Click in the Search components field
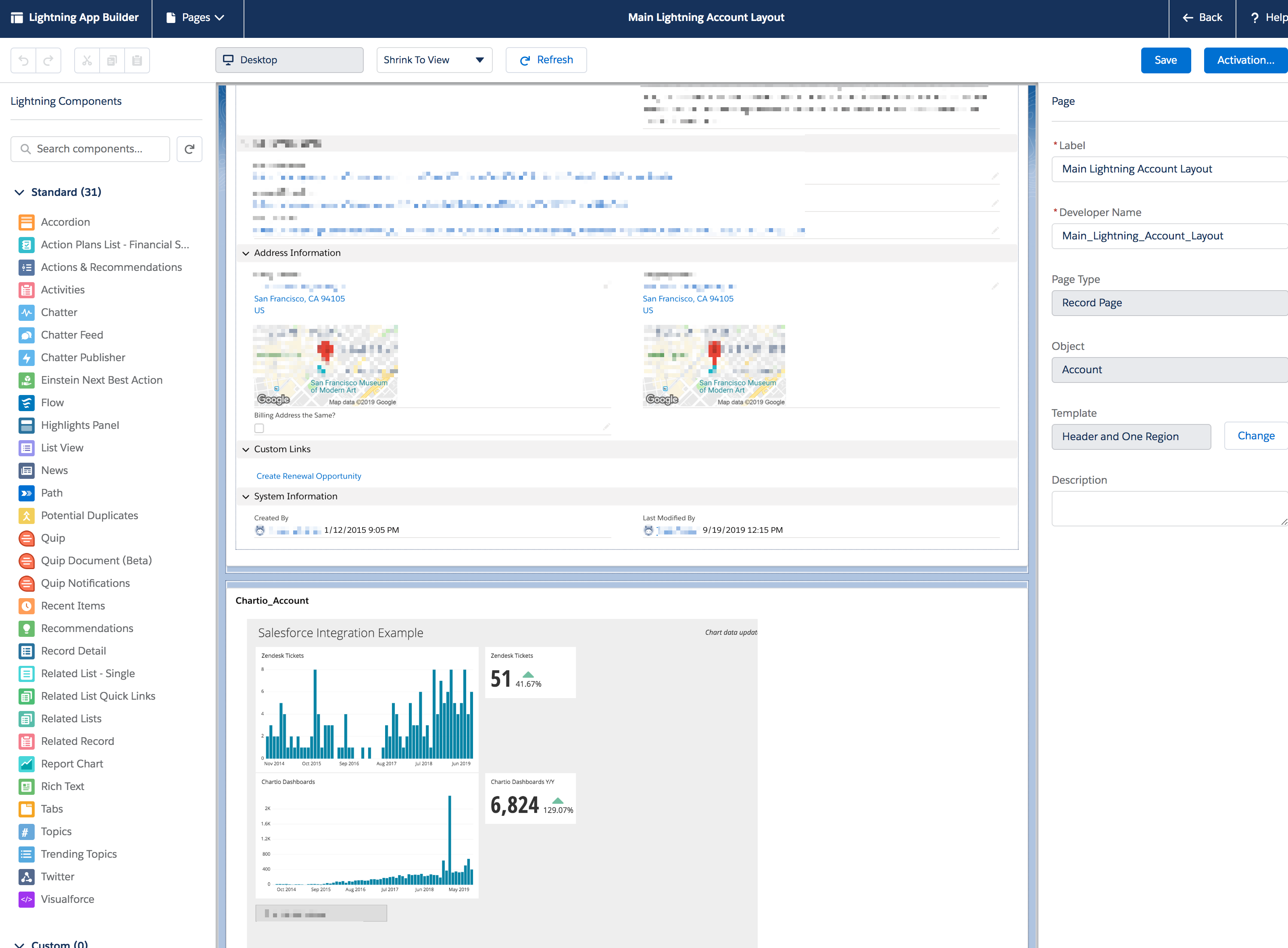 click(x=90, y=149)
